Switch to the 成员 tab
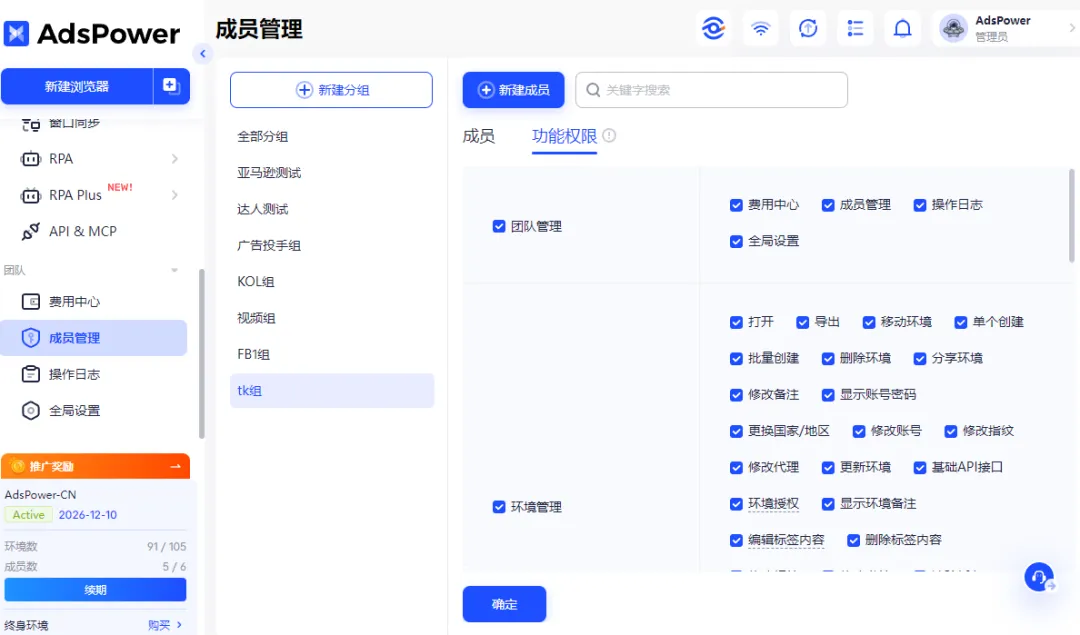This screenshot has width=1080, height=635. (479, 136)
